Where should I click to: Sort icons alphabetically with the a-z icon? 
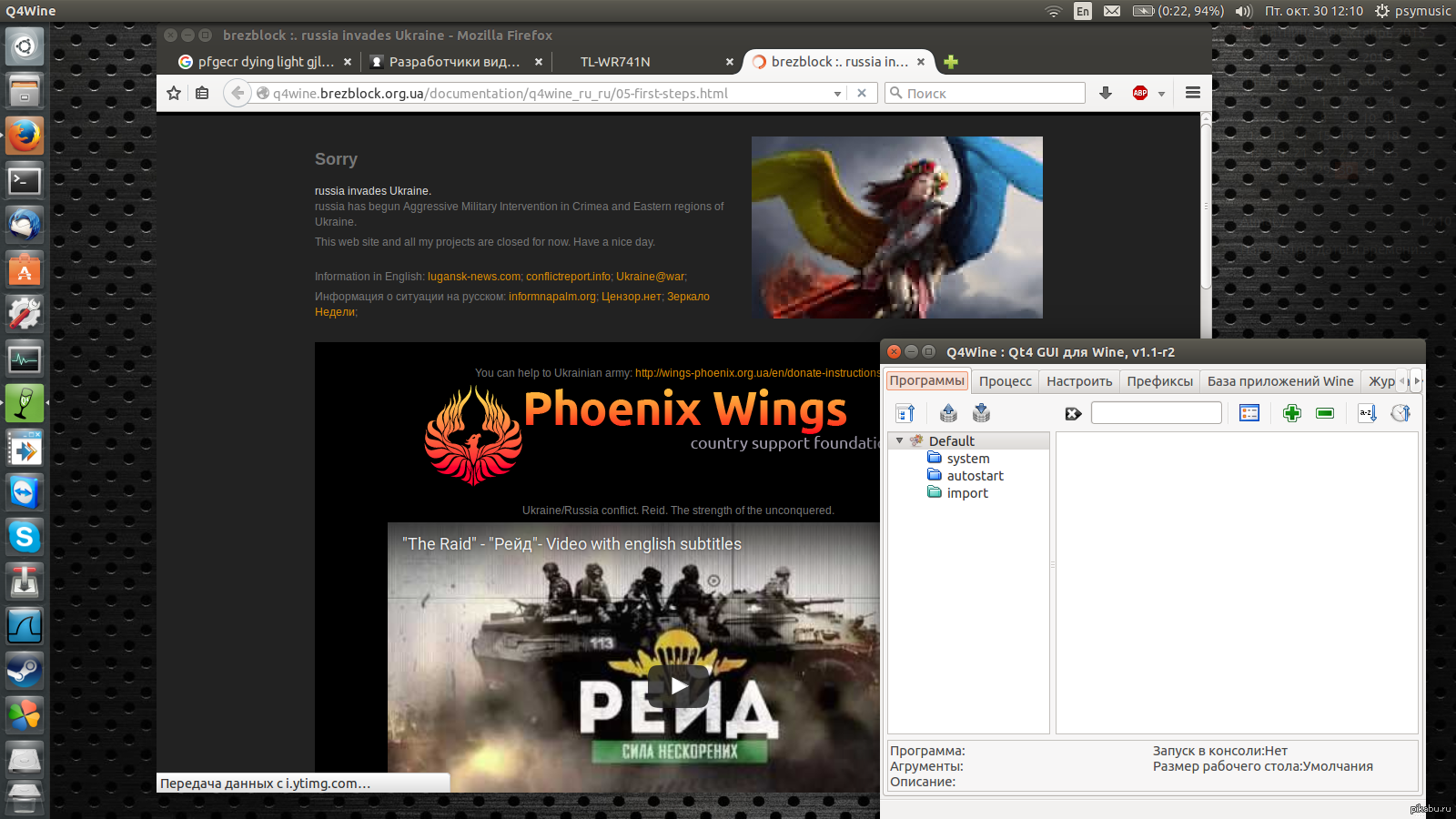1367,413
